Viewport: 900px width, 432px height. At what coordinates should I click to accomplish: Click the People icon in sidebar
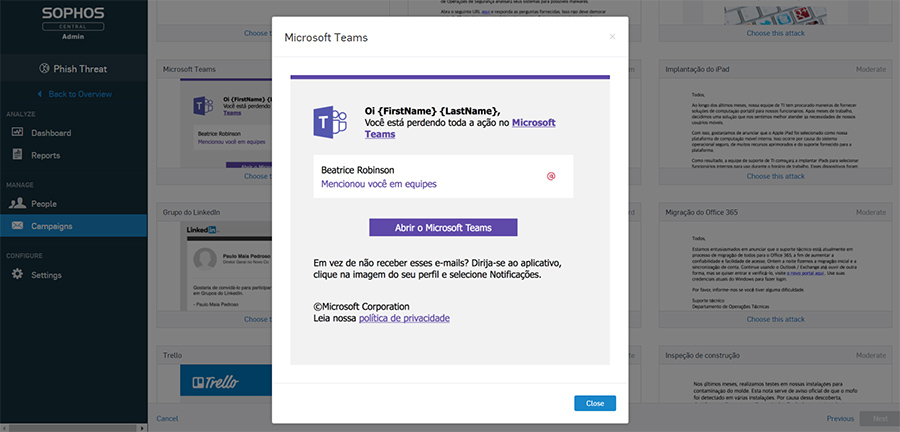pos(17,203)
